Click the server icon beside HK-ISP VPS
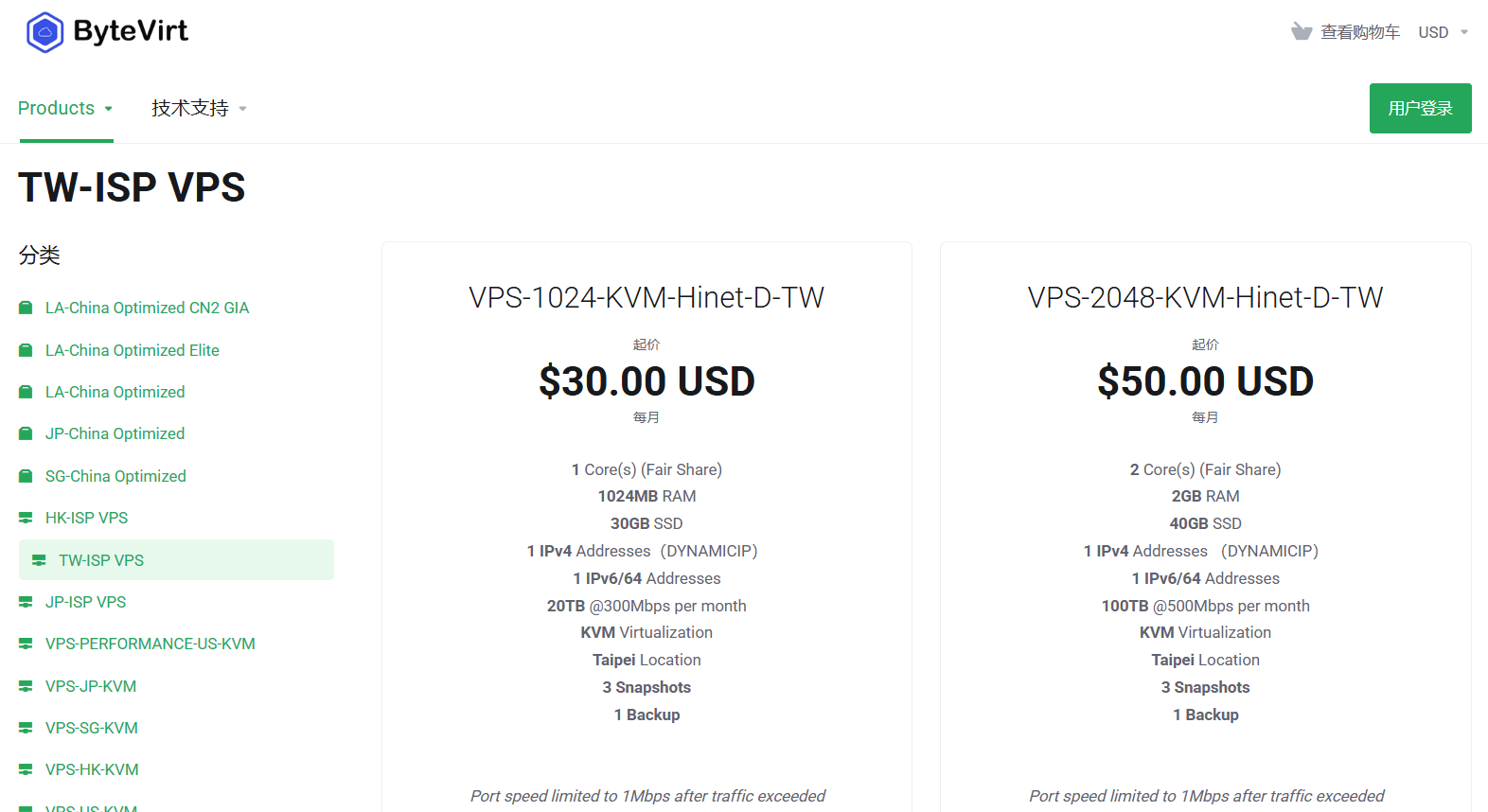This screenshot has width=1488, height=812. pos(25,517)
